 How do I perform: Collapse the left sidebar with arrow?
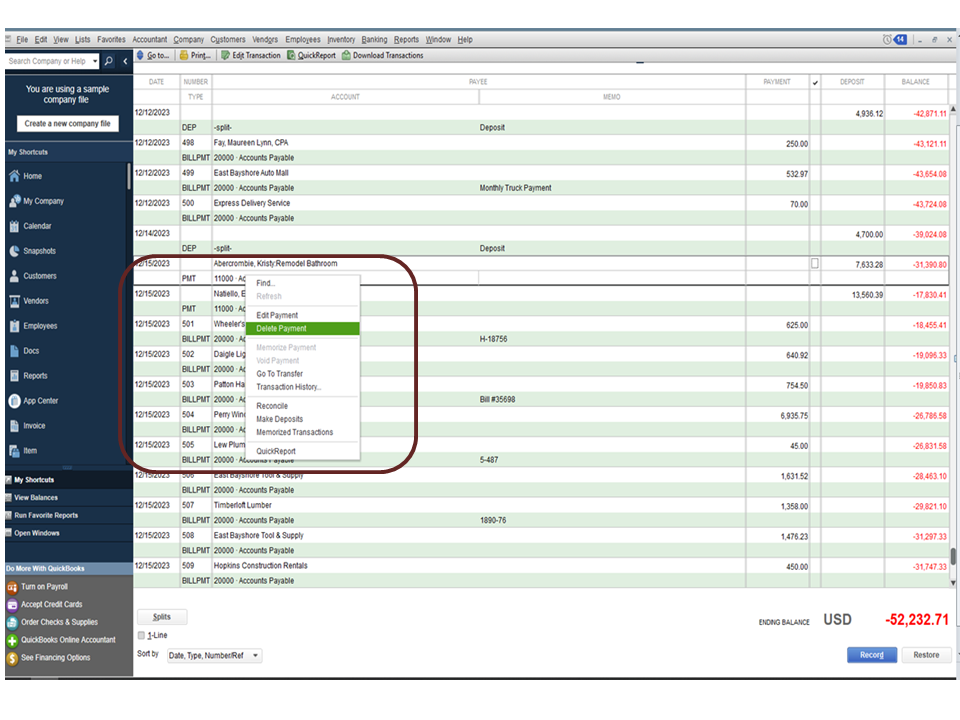[x=125, y=62]
